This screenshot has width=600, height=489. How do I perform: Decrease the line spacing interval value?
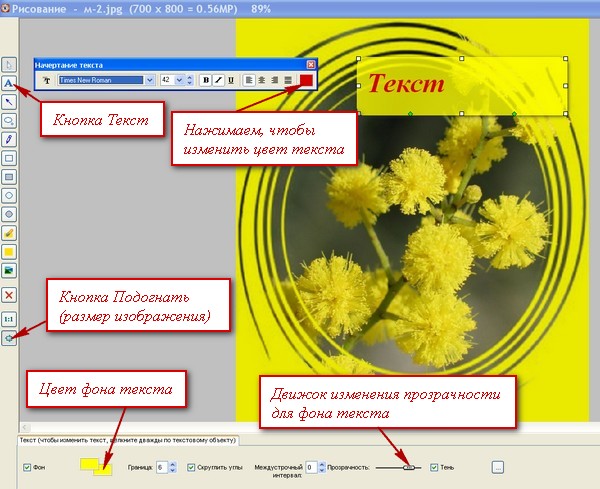(322, 470)
